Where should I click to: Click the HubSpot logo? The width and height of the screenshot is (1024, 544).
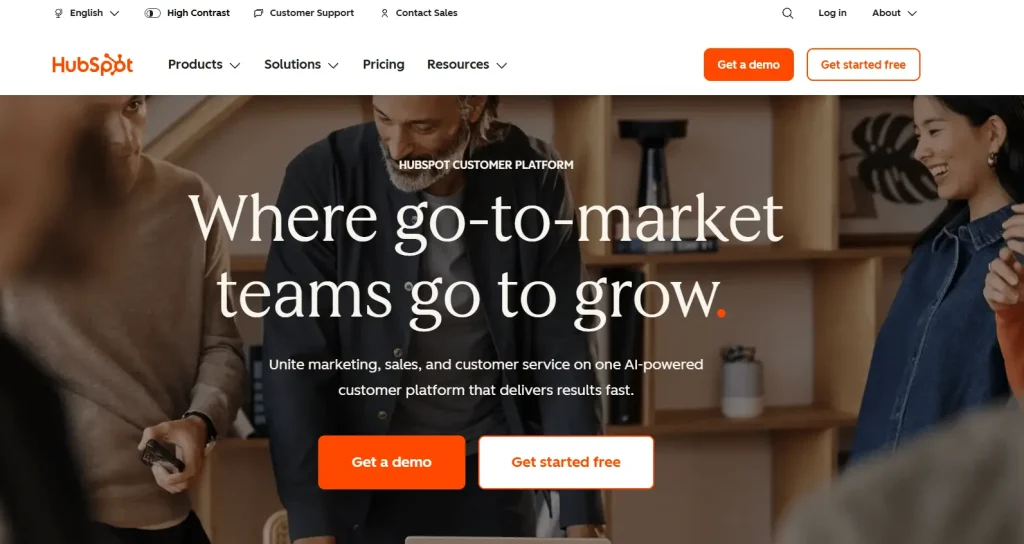point(93,65)
